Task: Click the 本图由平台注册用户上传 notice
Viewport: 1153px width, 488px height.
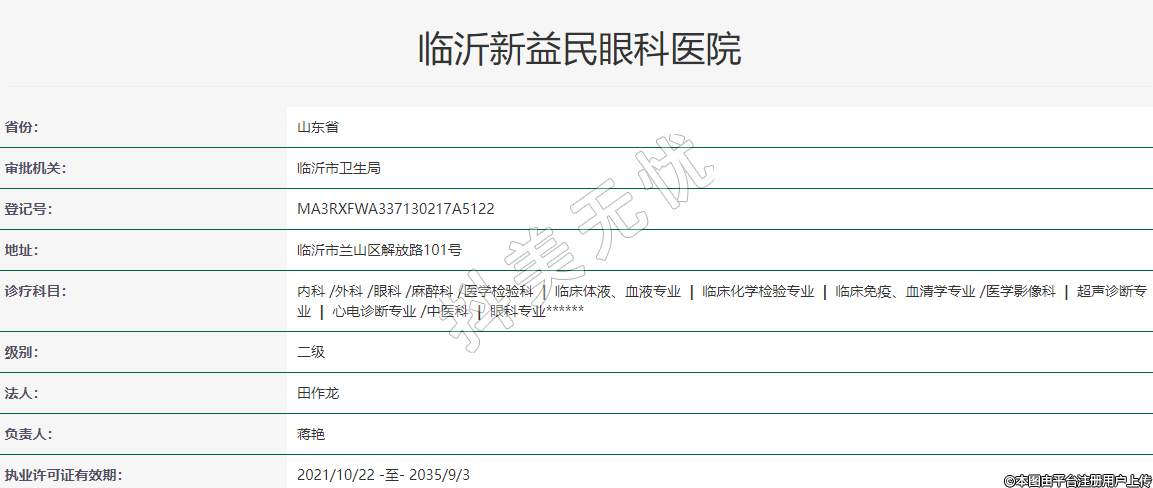Action: click(1077, 480)
